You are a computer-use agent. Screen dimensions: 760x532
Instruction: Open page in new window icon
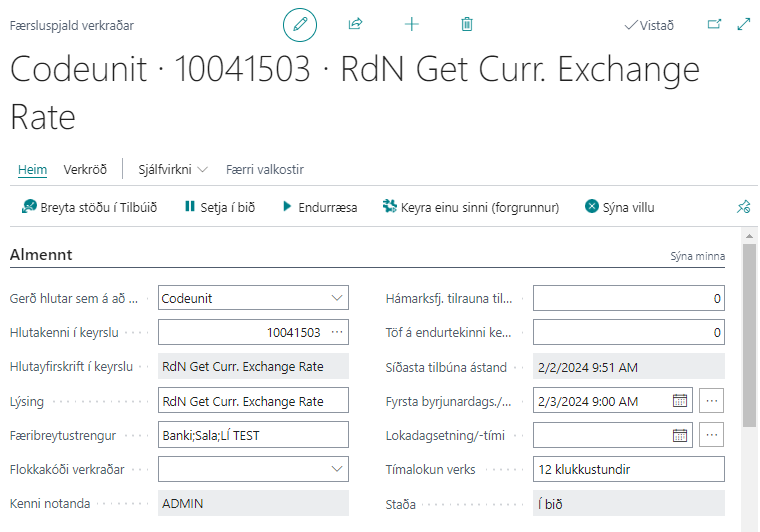[714, 24]
